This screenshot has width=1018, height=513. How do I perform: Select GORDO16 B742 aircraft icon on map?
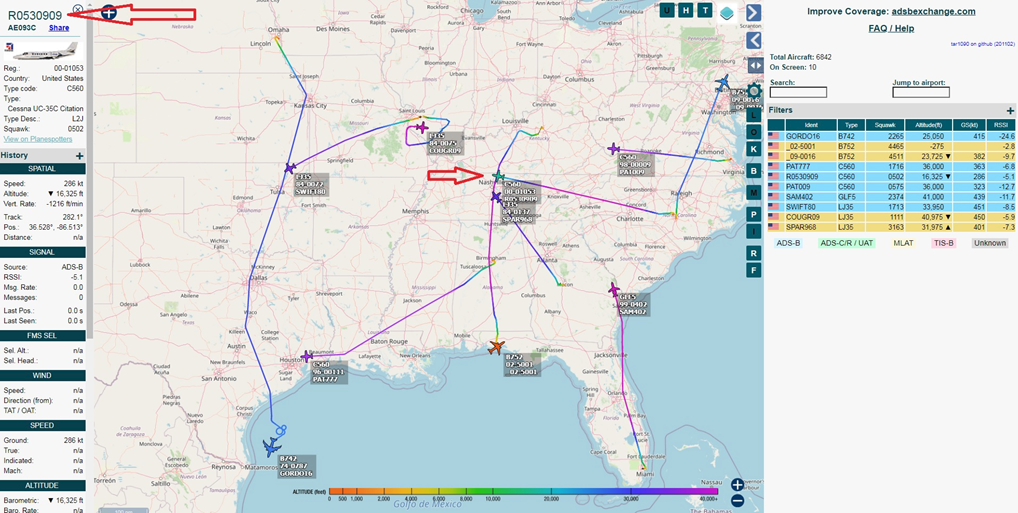[271, 447]
